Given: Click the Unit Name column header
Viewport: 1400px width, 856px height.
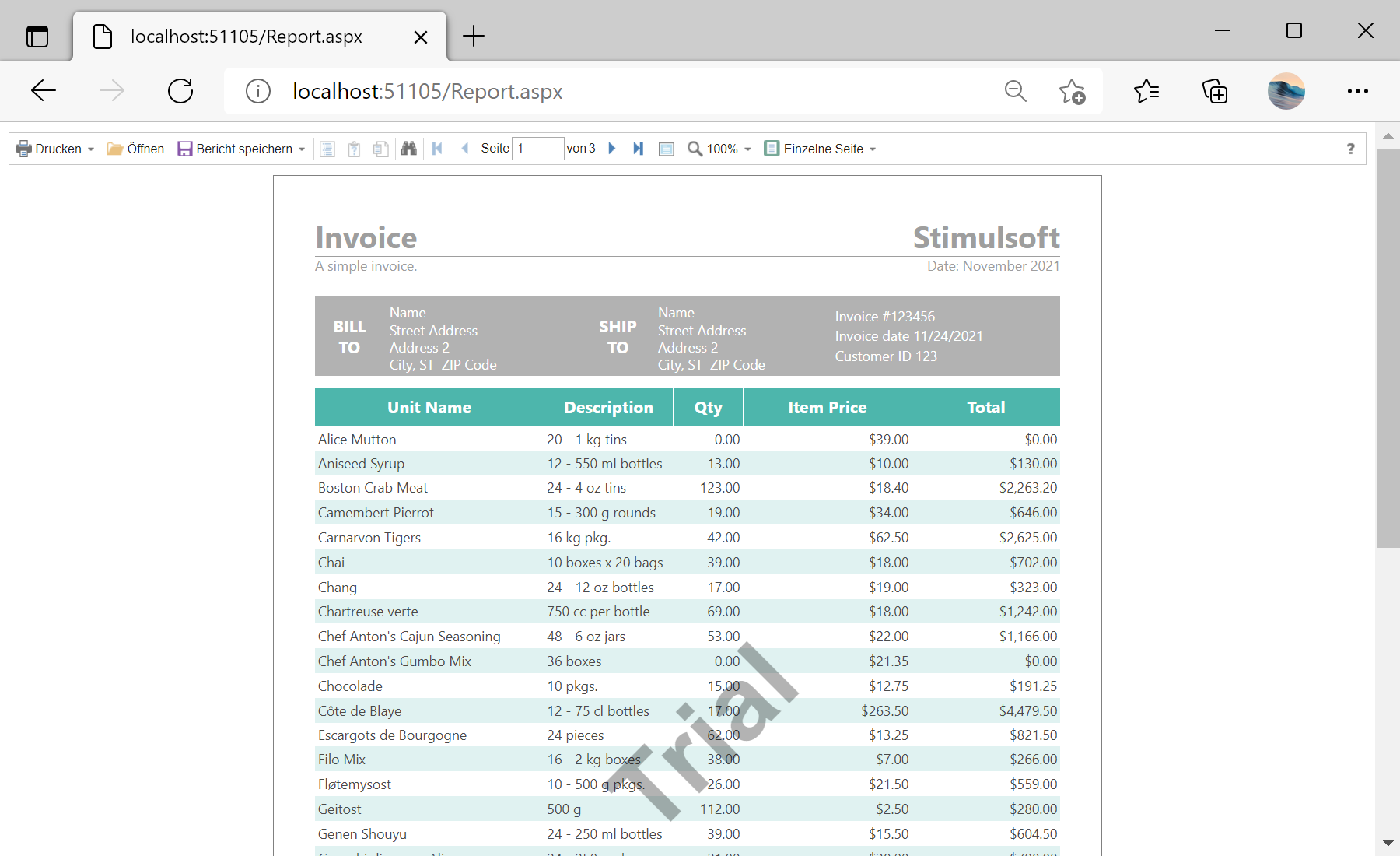Looking at the screenshot, I should 429,407.
